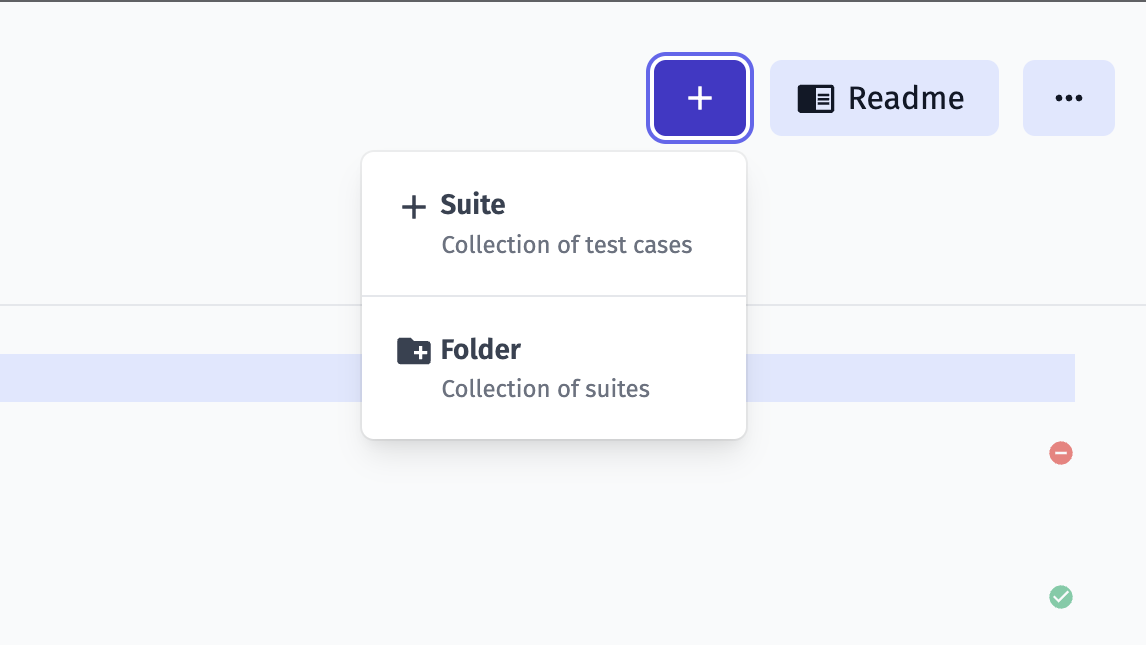Screen dimensions: 1146x645
Task: Select the highlighted row
Action: [180, 377]
